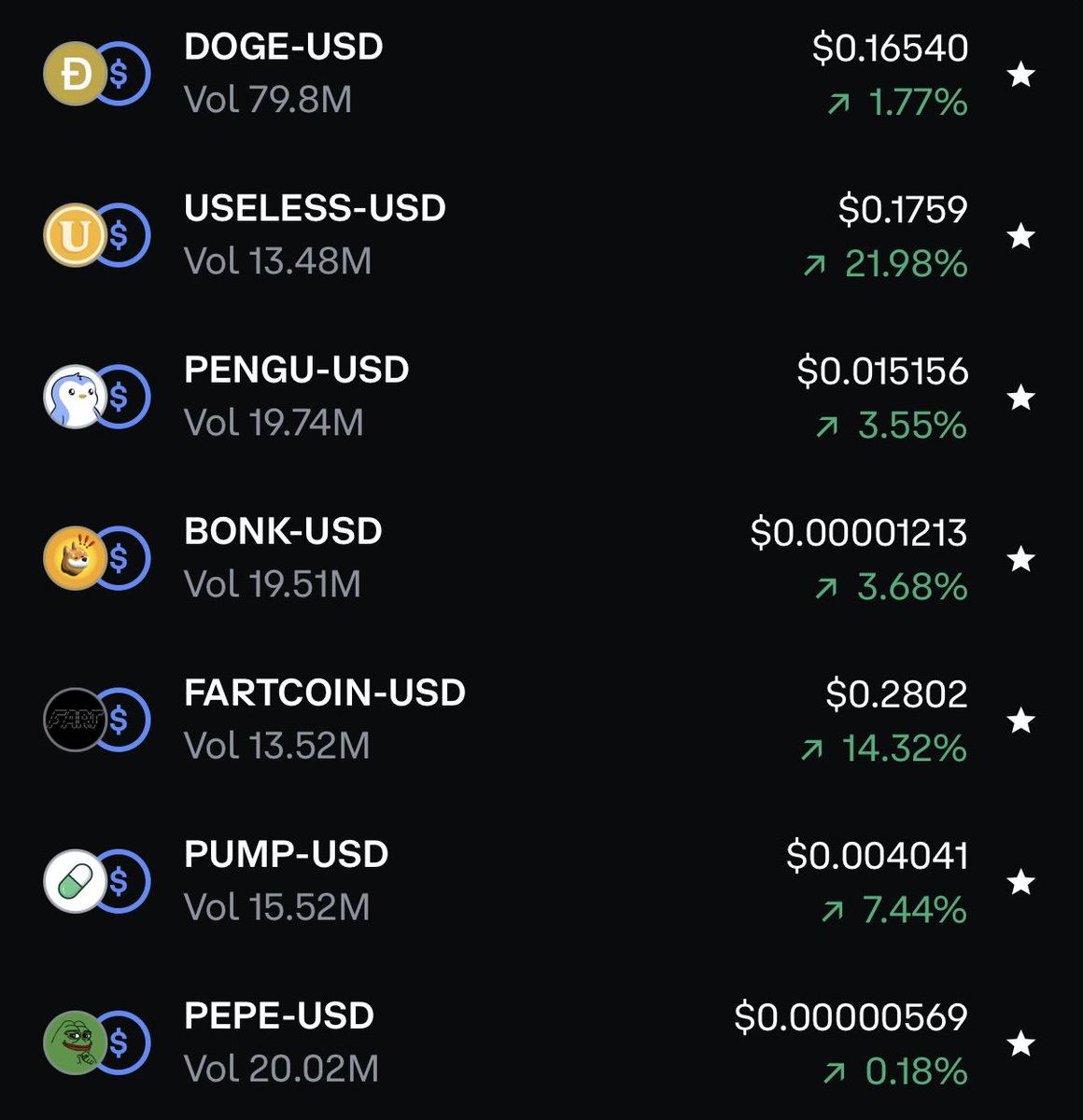Unfavorite DOGE-USD with its star

tap(1021, 74)
